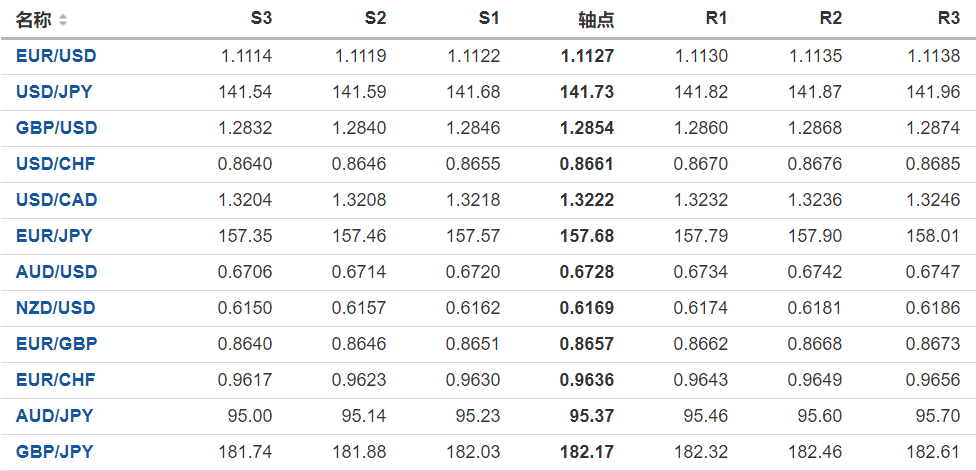Click the 轴点 pivot column header
Viewport: 976px width, 471px height.
[596, 20]
